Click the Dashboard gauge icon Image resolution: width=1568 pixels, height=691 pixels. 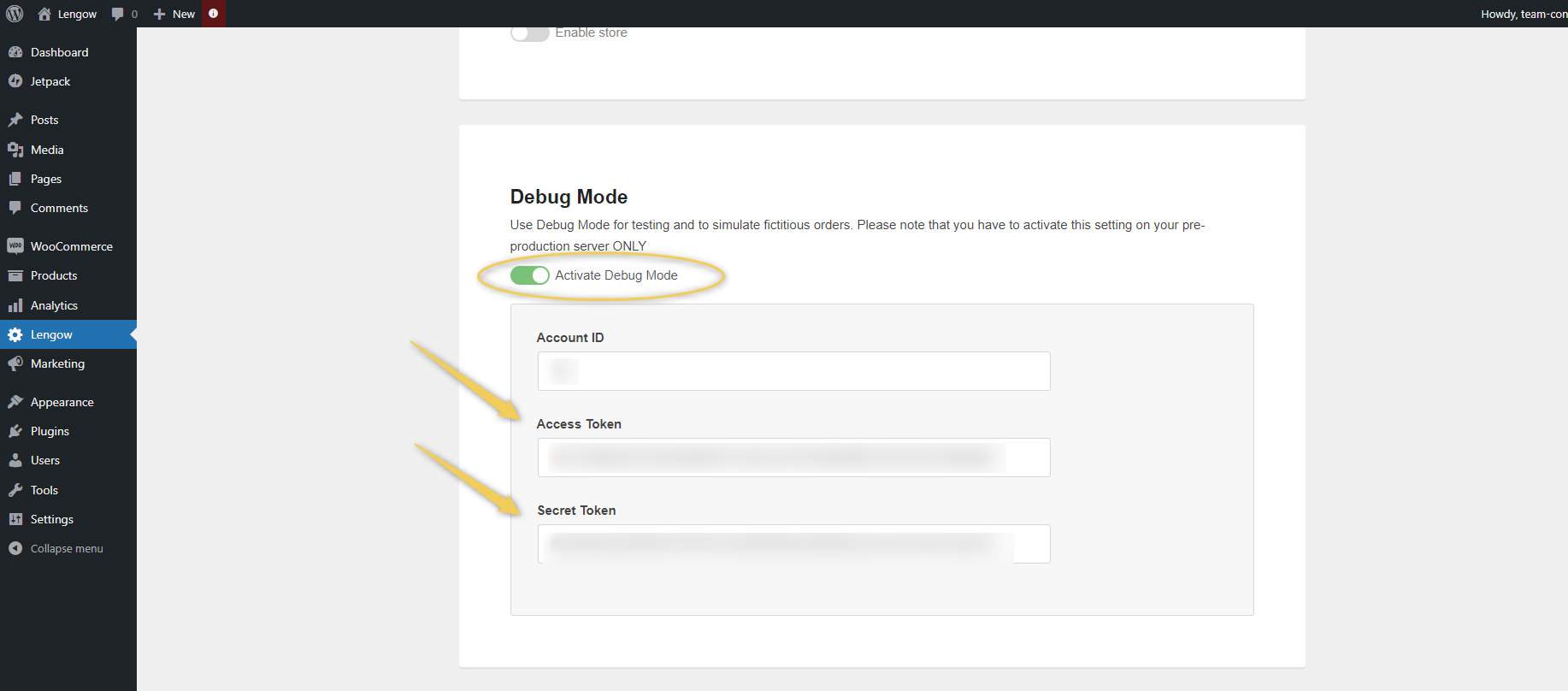coord(15,52)
